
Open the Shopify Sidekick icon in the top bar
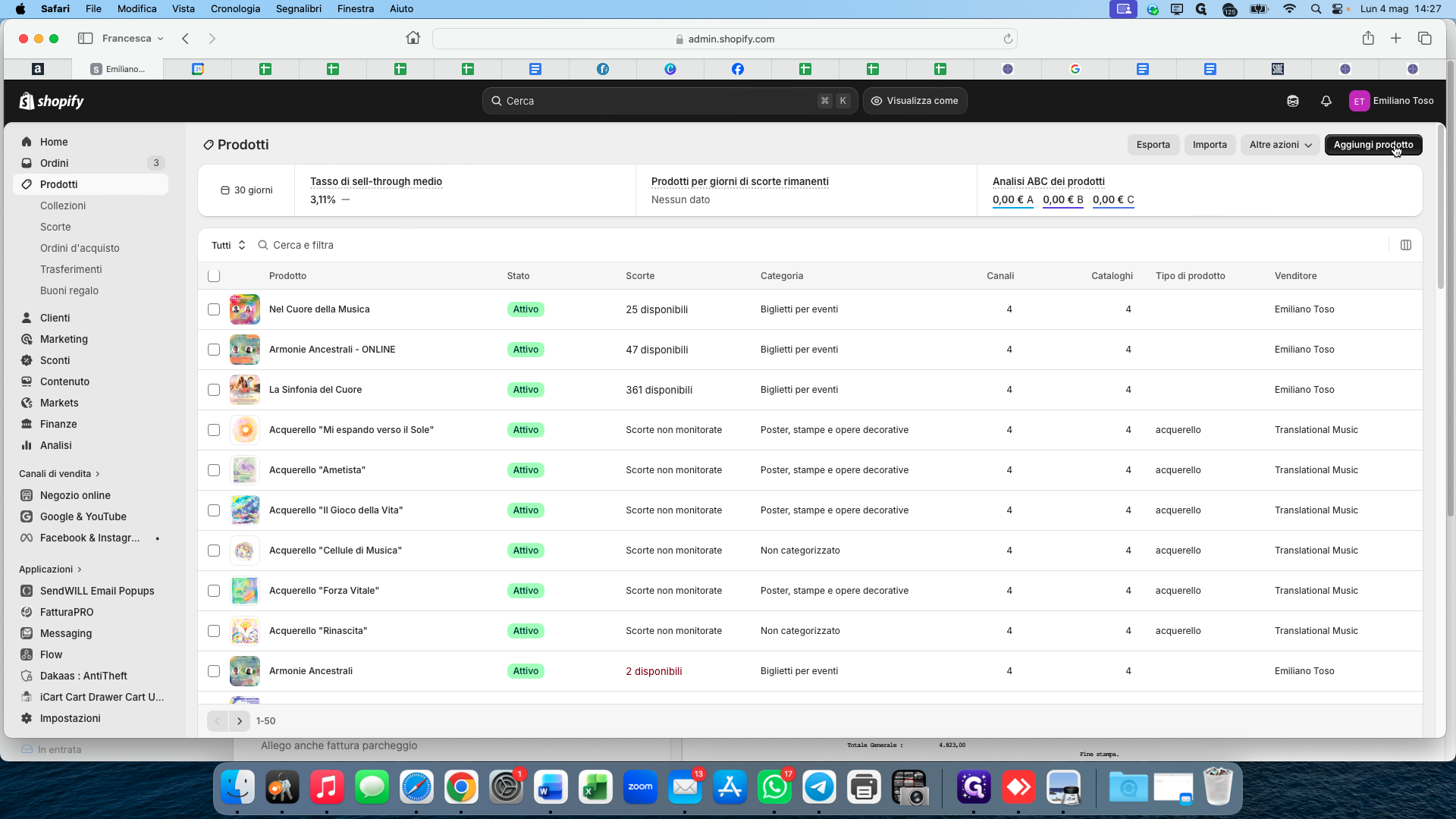[1293, 101]
